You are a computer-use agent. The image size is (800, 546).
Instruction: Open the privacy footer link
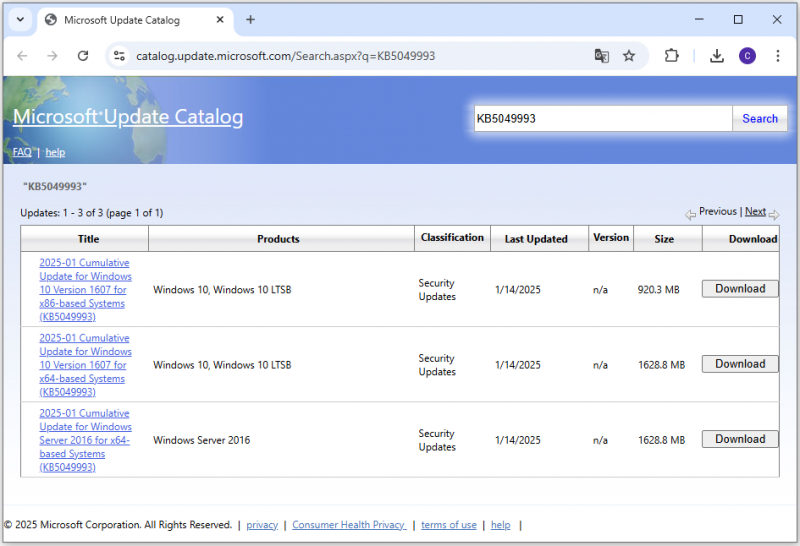tap(262, 525)
